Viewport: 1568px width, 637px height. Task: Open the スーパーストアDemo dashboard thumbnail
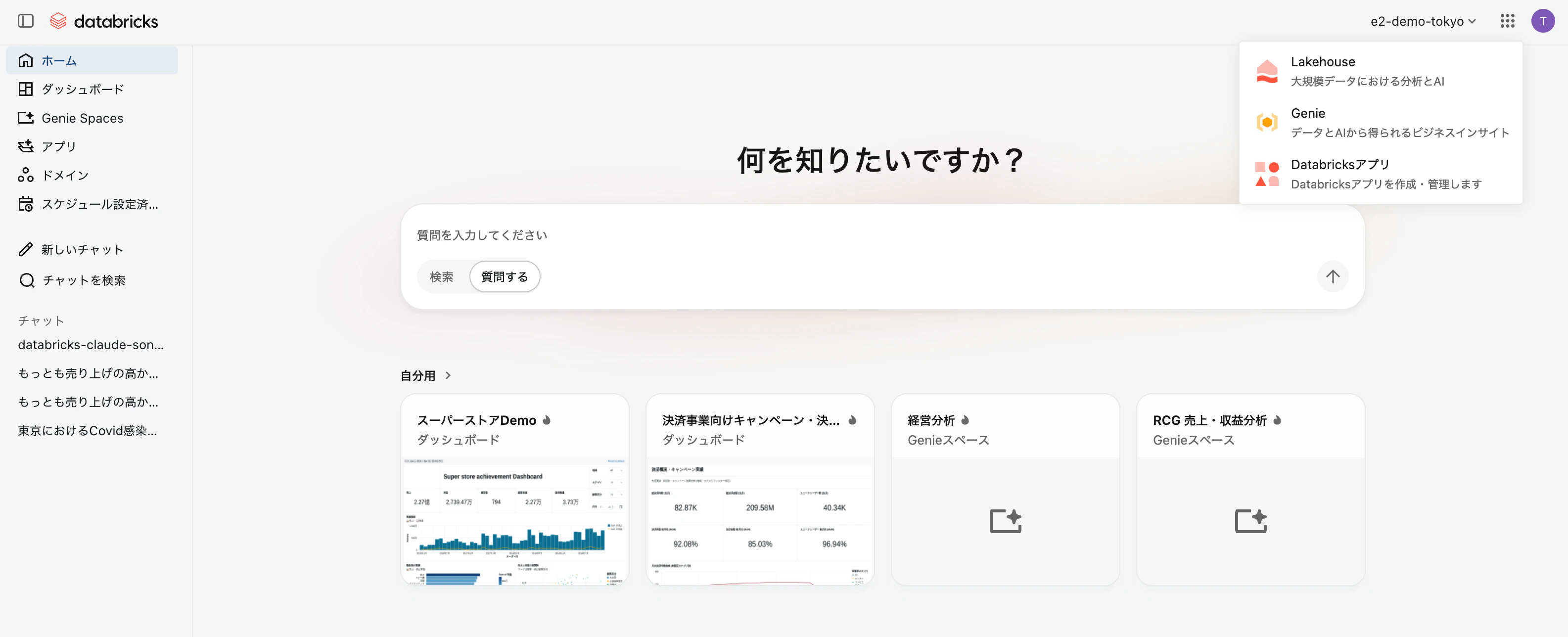tap(514, 521)
